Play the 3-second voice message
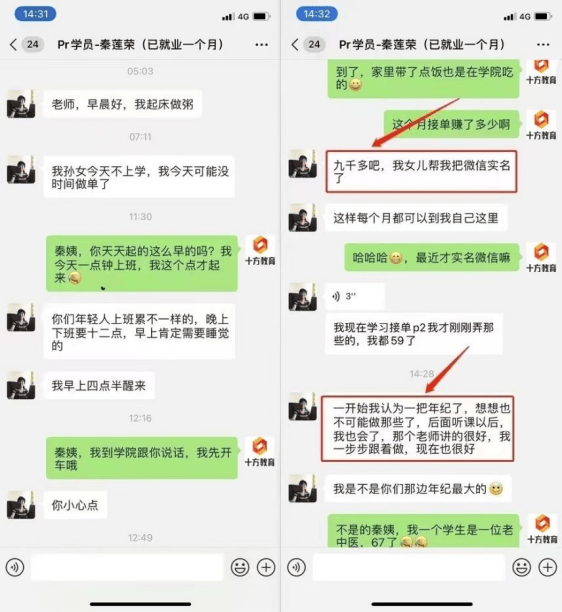 tap(355, 297)
